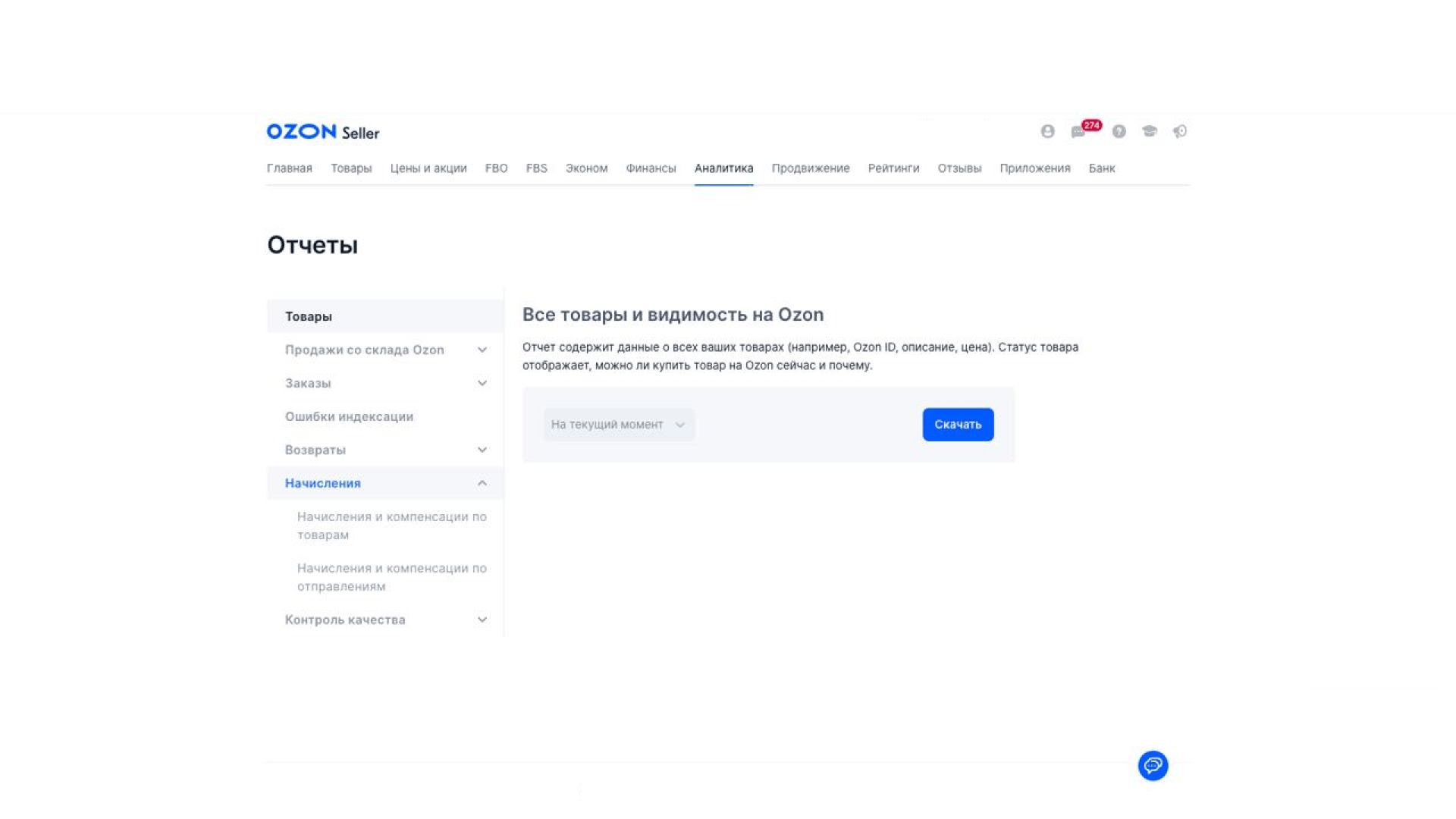The image size is (1456, 819).
Task: Switch to the FBS tab
Action: tap(537, 168)
